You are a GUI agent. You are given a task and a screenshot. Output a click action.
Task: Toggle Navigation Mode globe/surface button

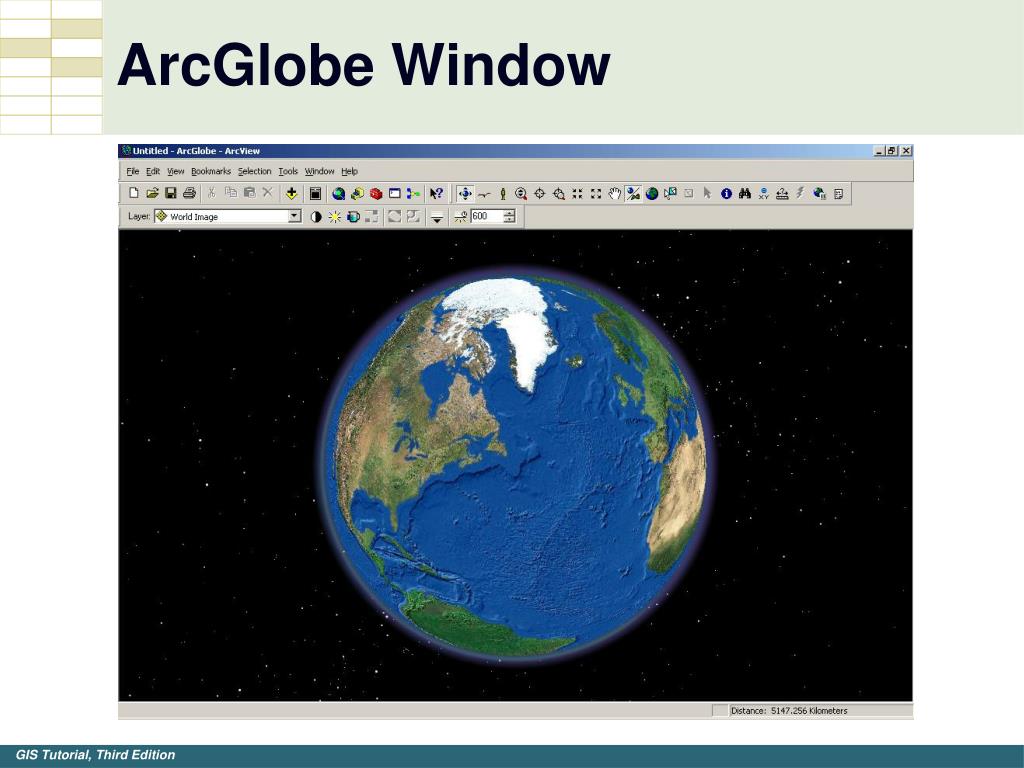coord(633,193)
